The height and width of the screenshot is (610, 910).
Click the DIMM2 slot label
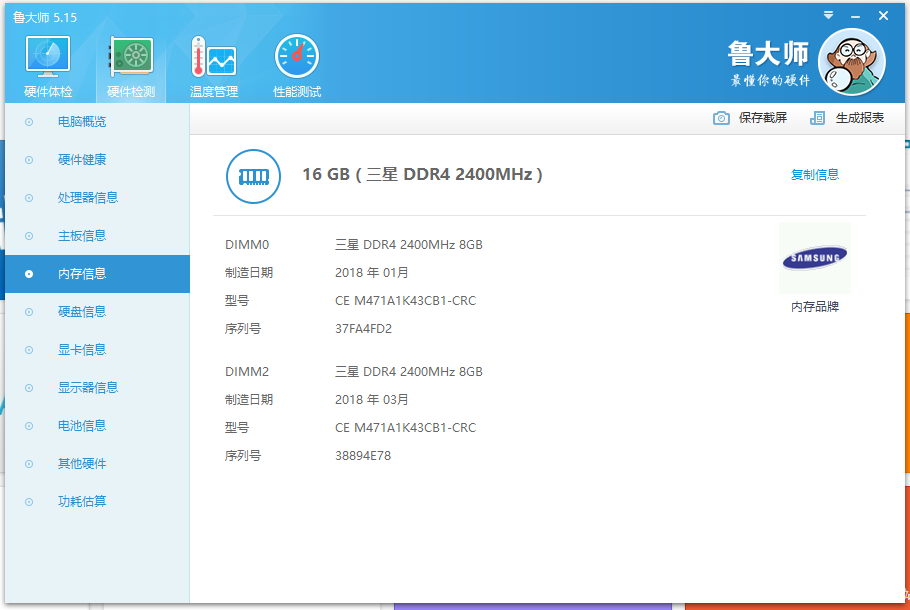click(247, 371)
